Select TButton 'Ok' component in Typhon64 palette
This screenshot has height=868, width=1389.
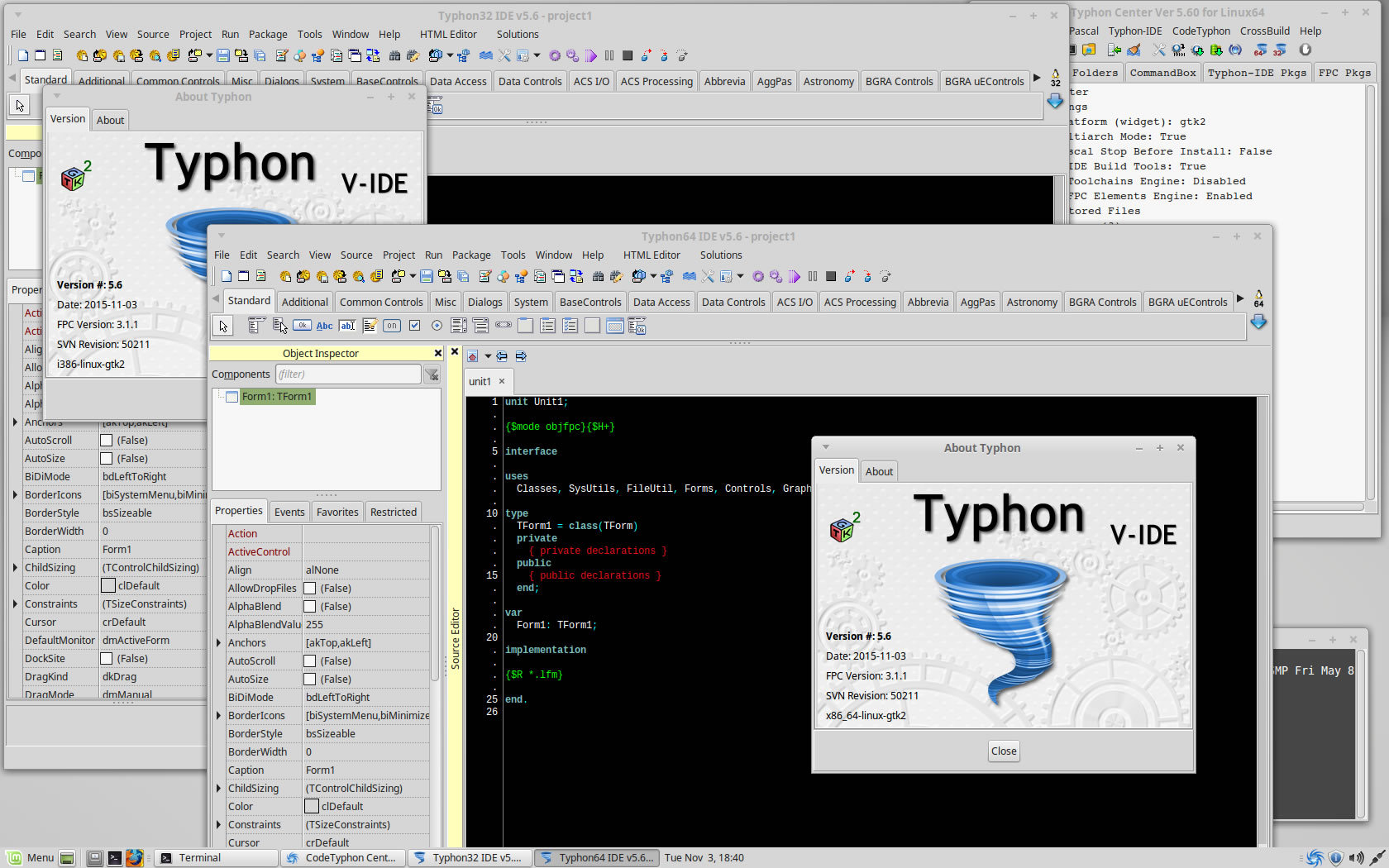tap(302, 326)
